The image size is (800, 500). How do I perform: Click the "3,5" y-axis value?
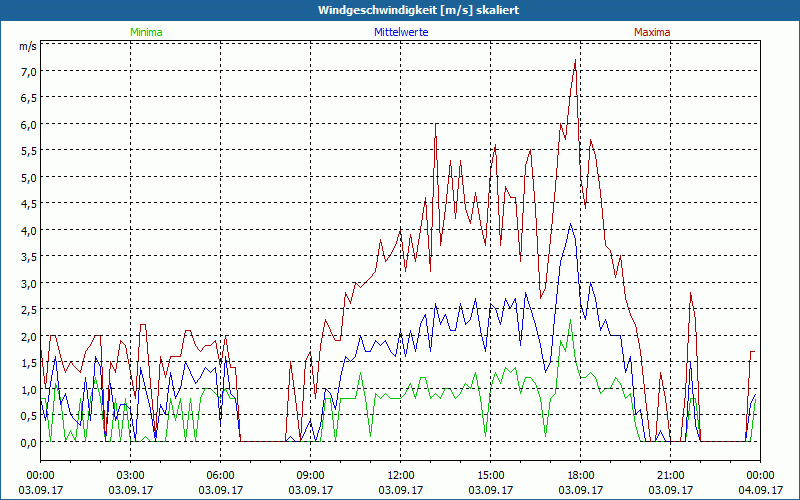click(x=28, y=257)
